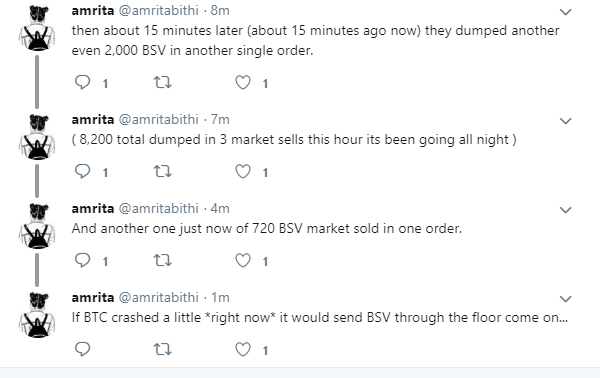Screen dimensions: 600x378
Task: Reply to the BTC crashed tweet
Action: [x=82, y=349]
